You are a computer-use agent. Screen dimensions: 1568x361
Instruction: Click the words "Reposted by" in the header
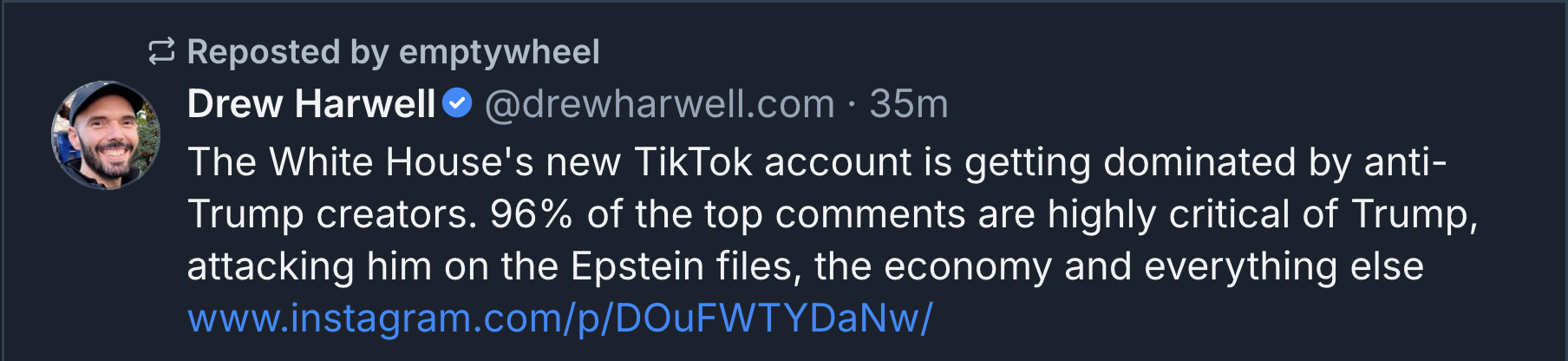coord(287,52)
